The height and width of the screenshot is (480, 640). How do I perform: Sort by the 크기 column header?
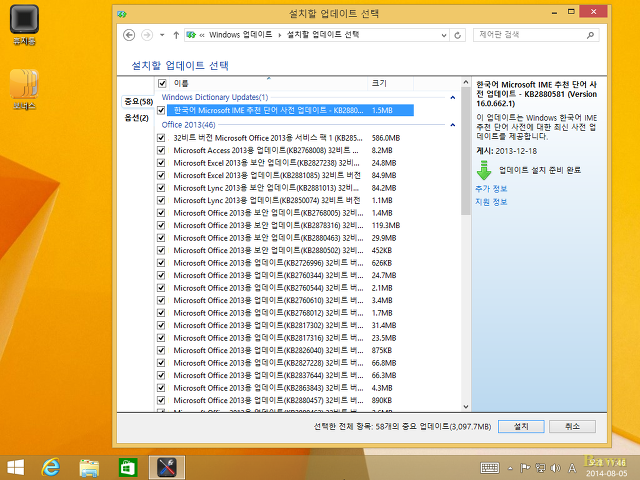pos(390,83)
